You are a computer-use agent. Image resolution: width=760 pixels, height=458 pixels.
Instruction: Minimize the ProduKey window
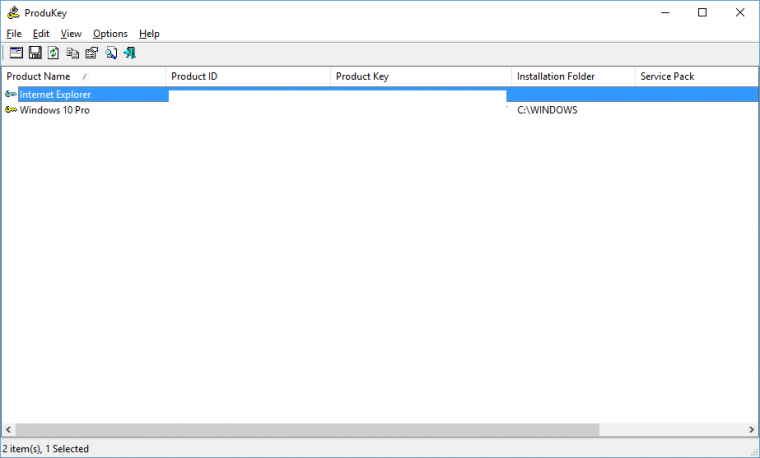(x=665, y=13)
